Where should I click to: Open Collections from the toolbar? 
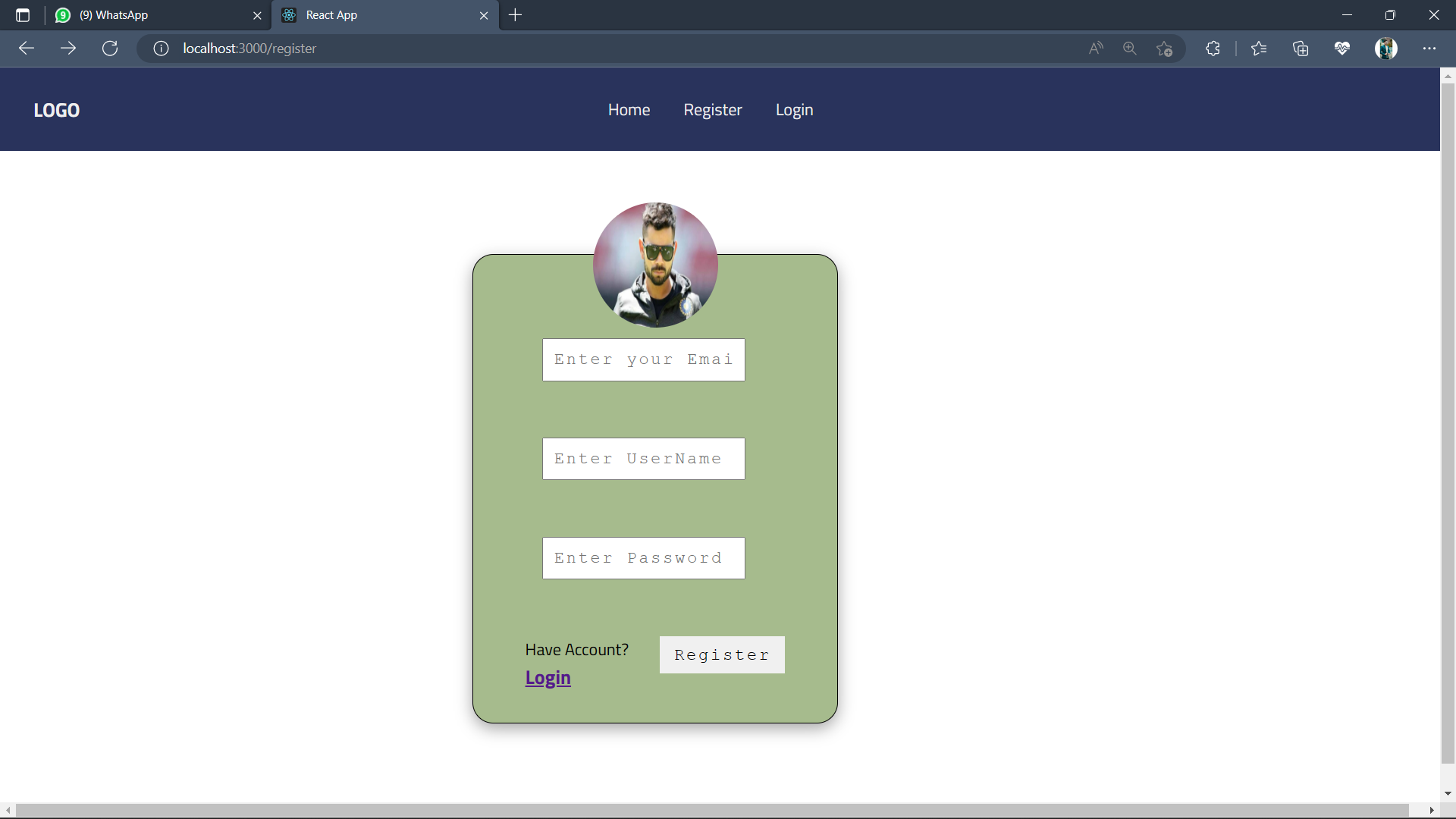click(x=1301, y=48)
